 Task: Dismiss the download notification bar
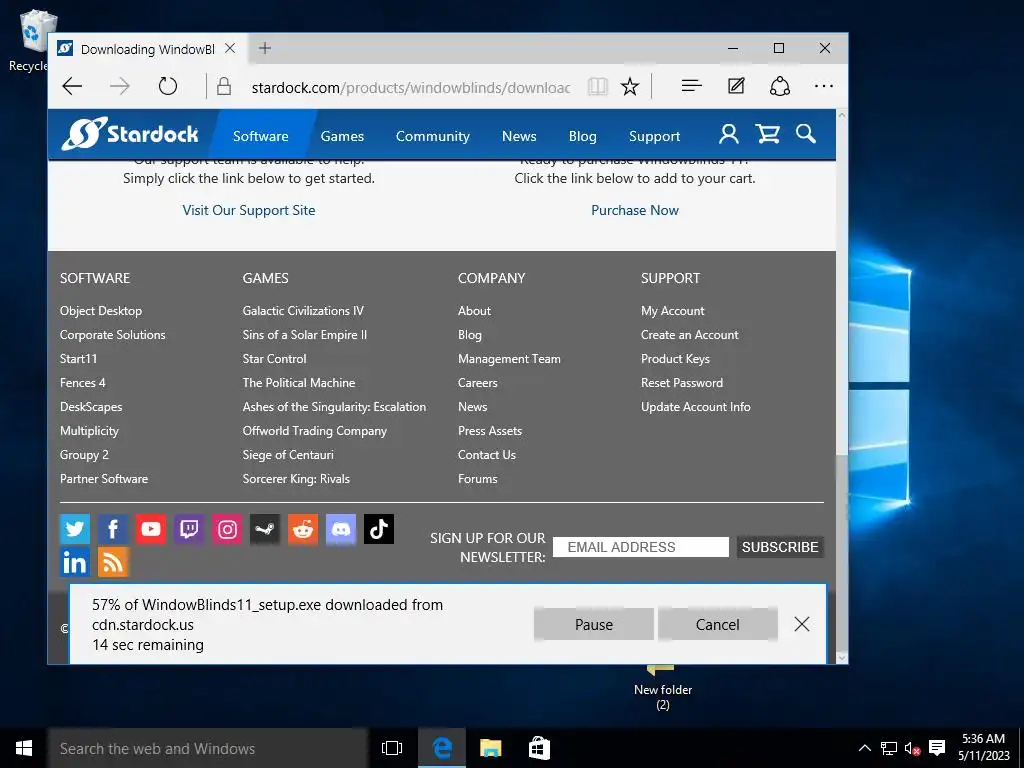[802, 624]
